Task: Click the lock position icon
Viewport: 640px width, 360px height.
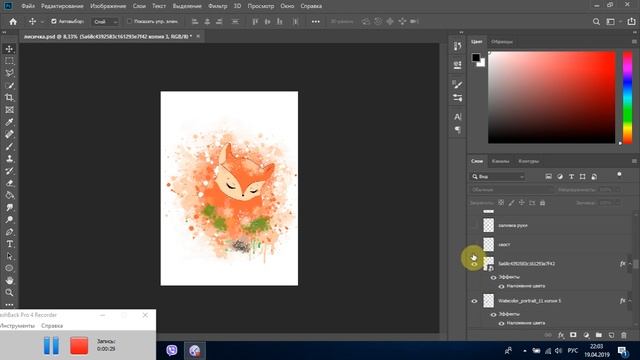Action: [x=522, y=203]
